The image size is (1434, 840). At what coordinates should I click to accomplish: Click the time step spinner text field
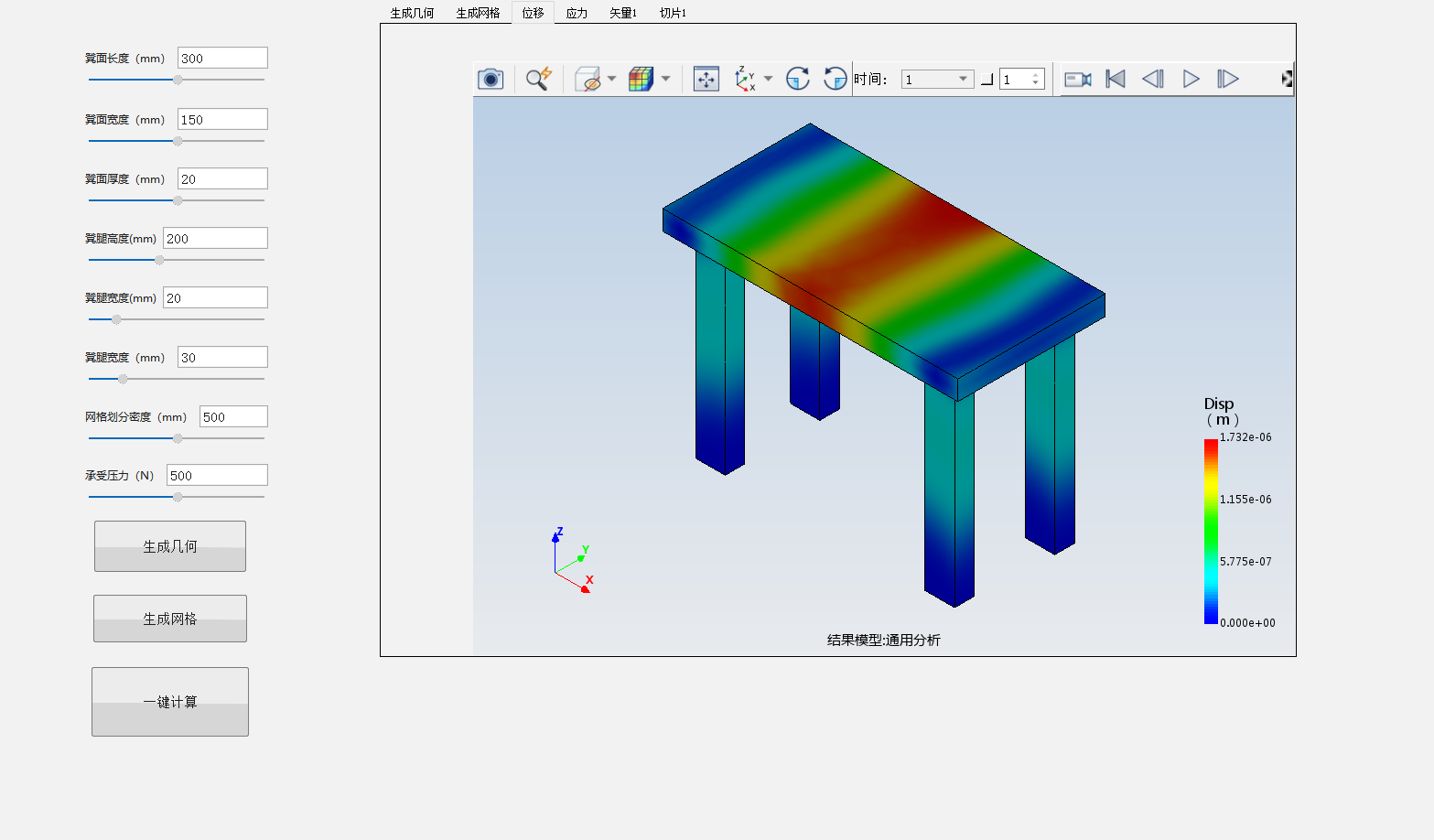1015,80
